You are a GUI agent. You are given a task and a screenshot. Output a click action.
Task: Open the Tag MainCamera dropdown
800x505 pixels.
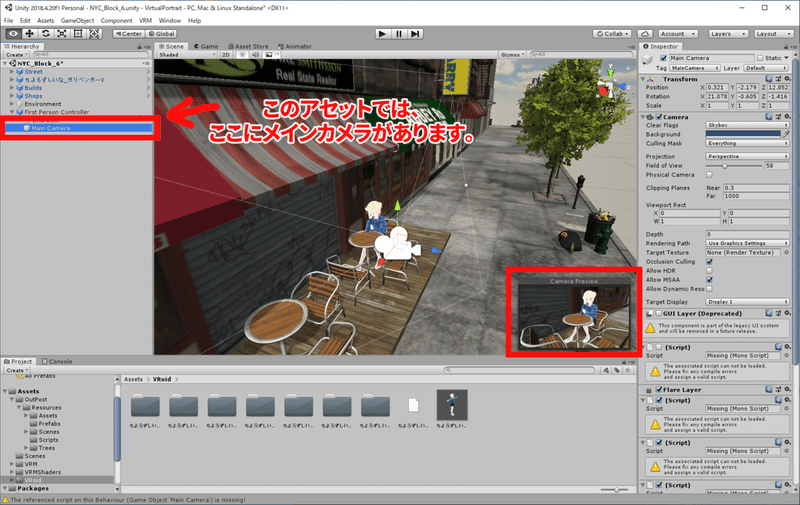(x=695, y=68)
